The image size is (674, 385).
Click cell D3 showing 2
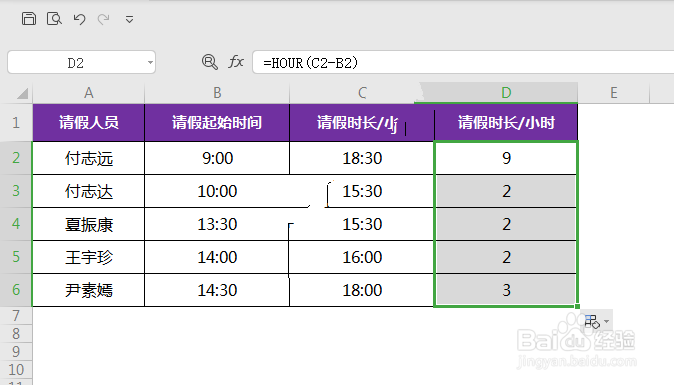click(x=506, y=191)
